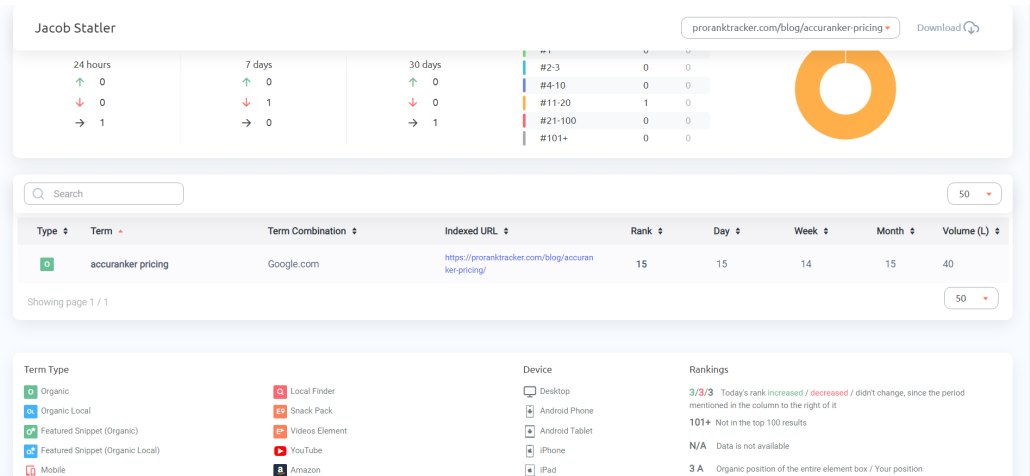Click the Desktop device icon
This screenshot has width=1030, height=476.
pyautogui.click(x=529, y=392)
